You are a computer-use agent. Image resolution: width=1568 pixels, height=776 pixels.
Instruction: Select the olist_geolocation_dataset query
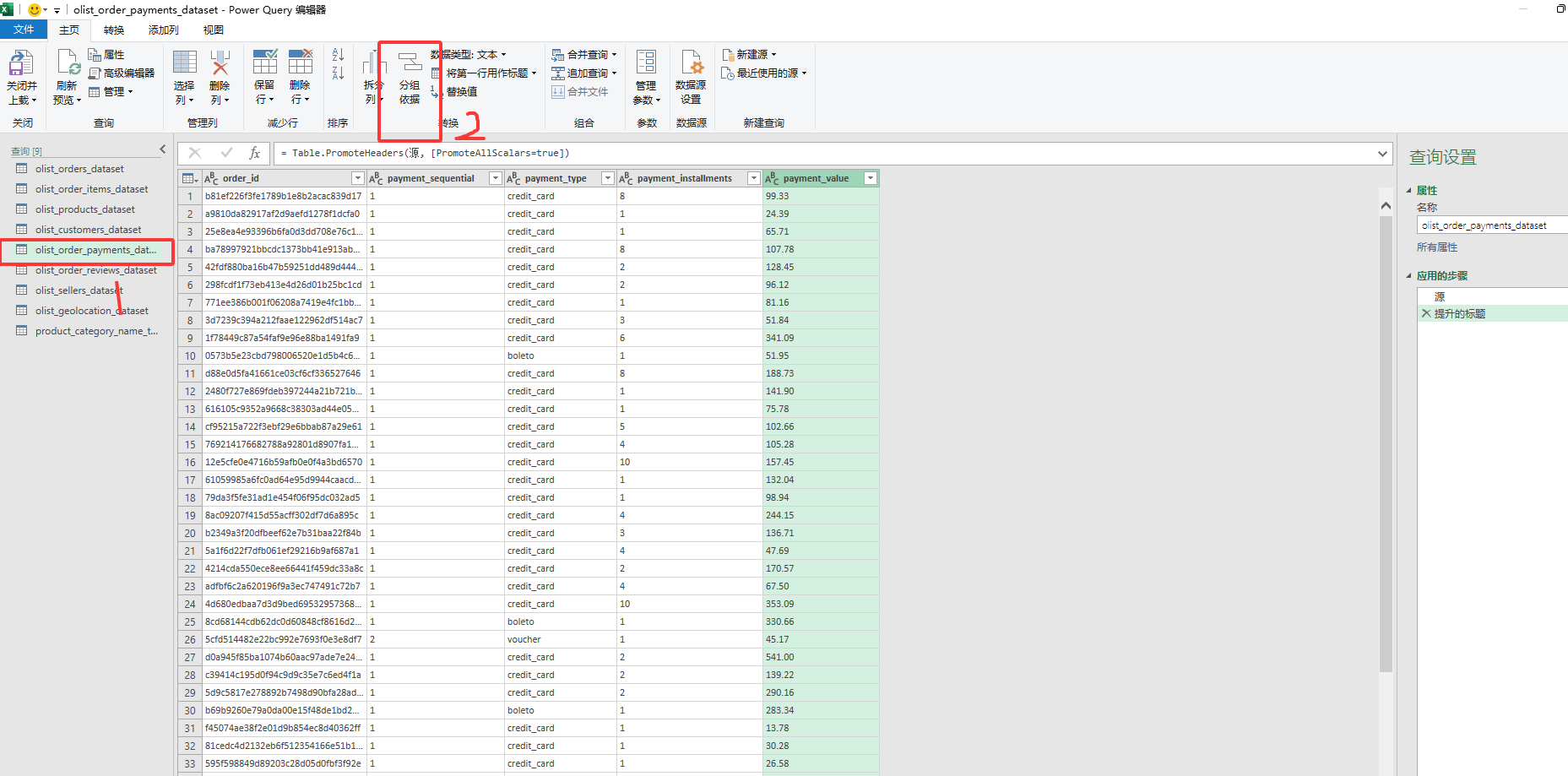pos(91,311)
